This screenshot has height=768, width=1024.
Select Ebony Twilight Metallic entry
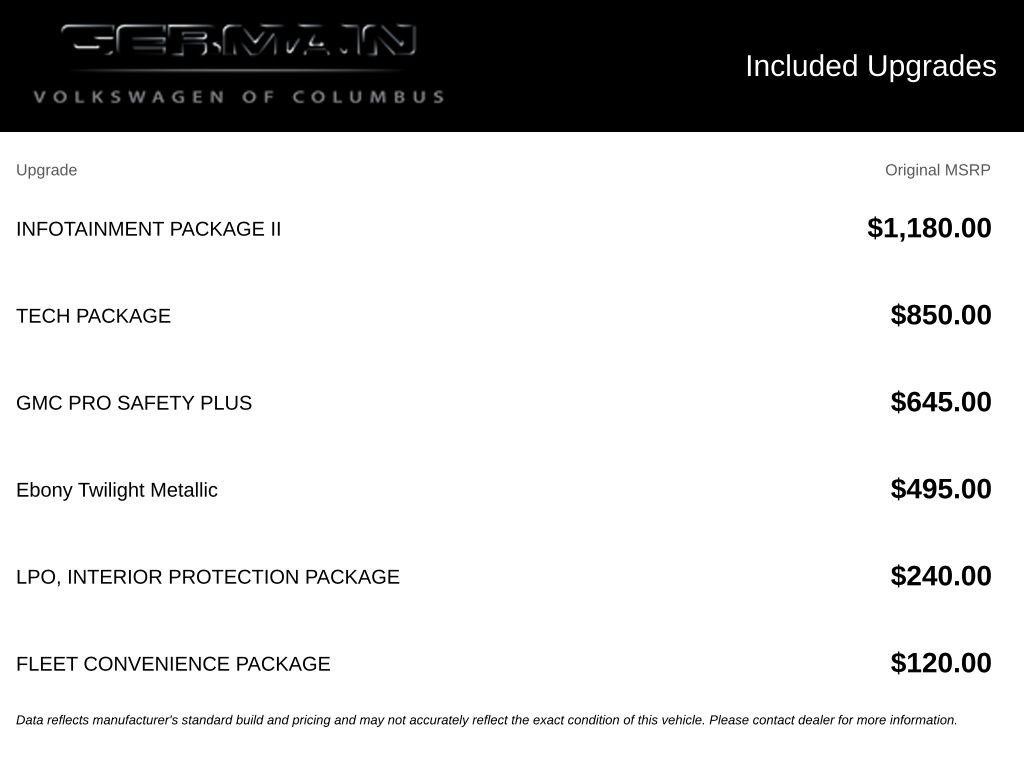tap(117, 490)
